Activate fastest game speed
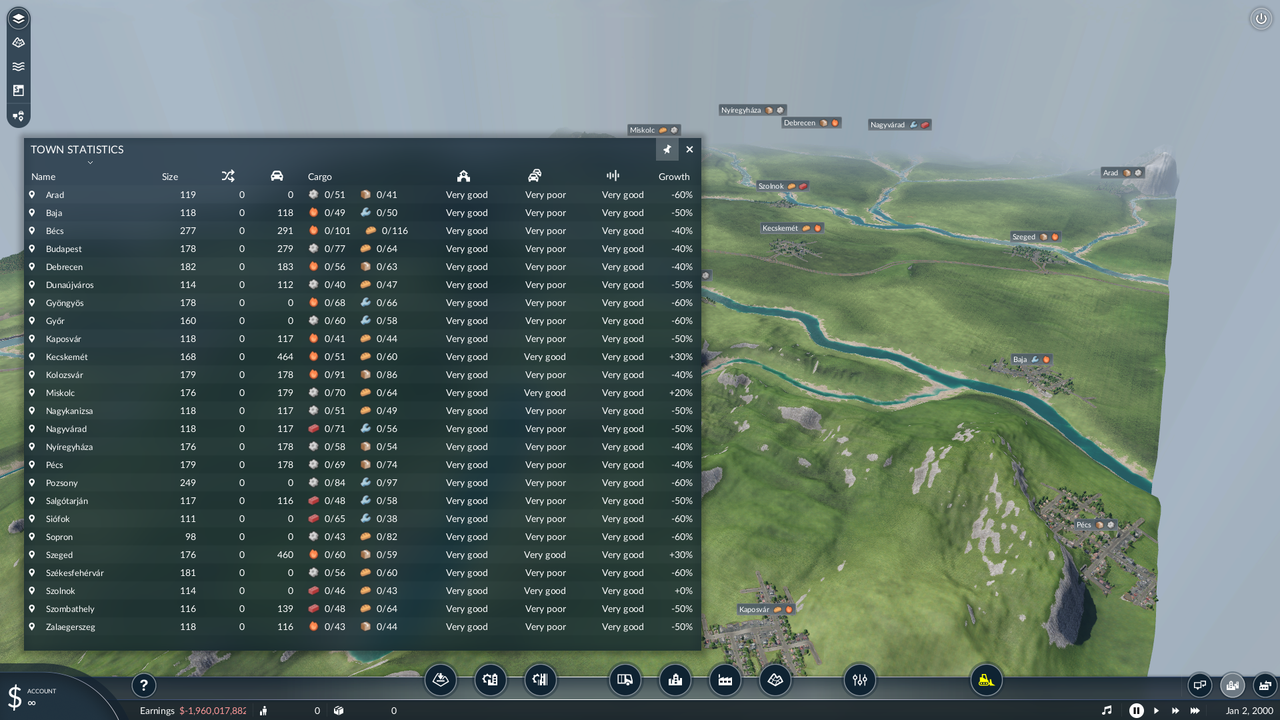1280x720 pixels. (1196, 710)
